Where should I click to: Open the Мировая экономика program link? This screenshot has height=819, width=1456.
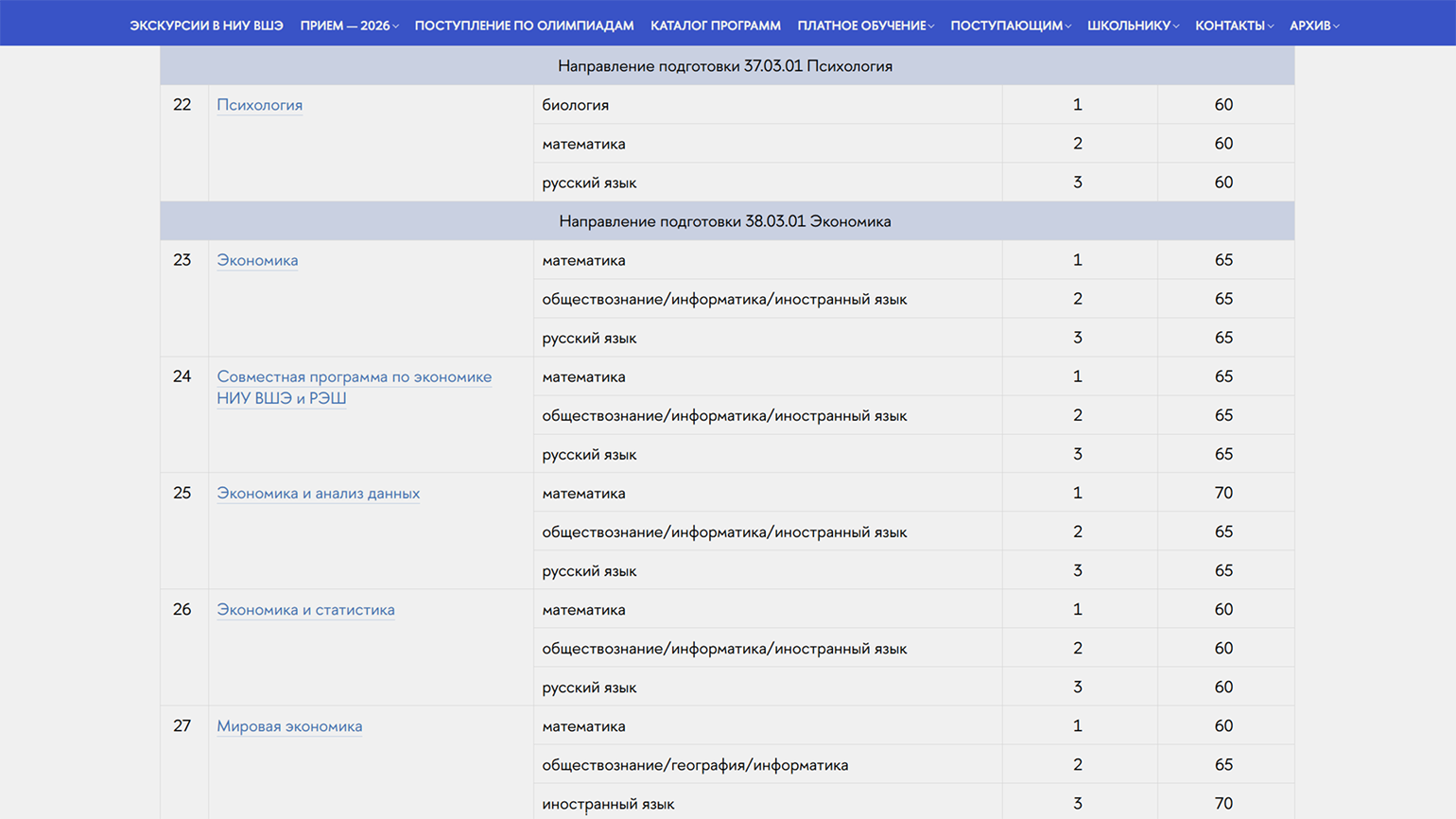pos(289,726)
